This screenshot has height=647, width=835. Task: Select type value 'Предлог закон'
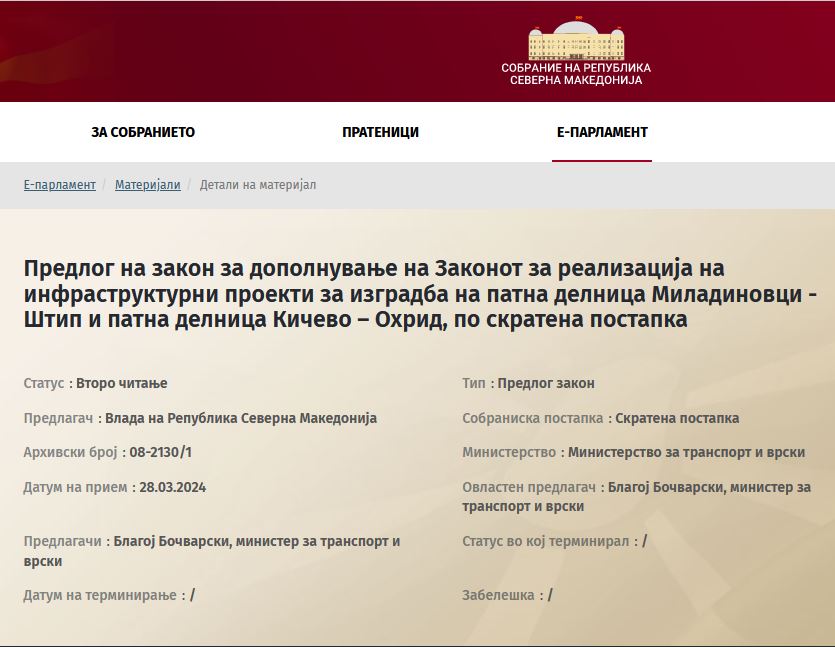546,383
